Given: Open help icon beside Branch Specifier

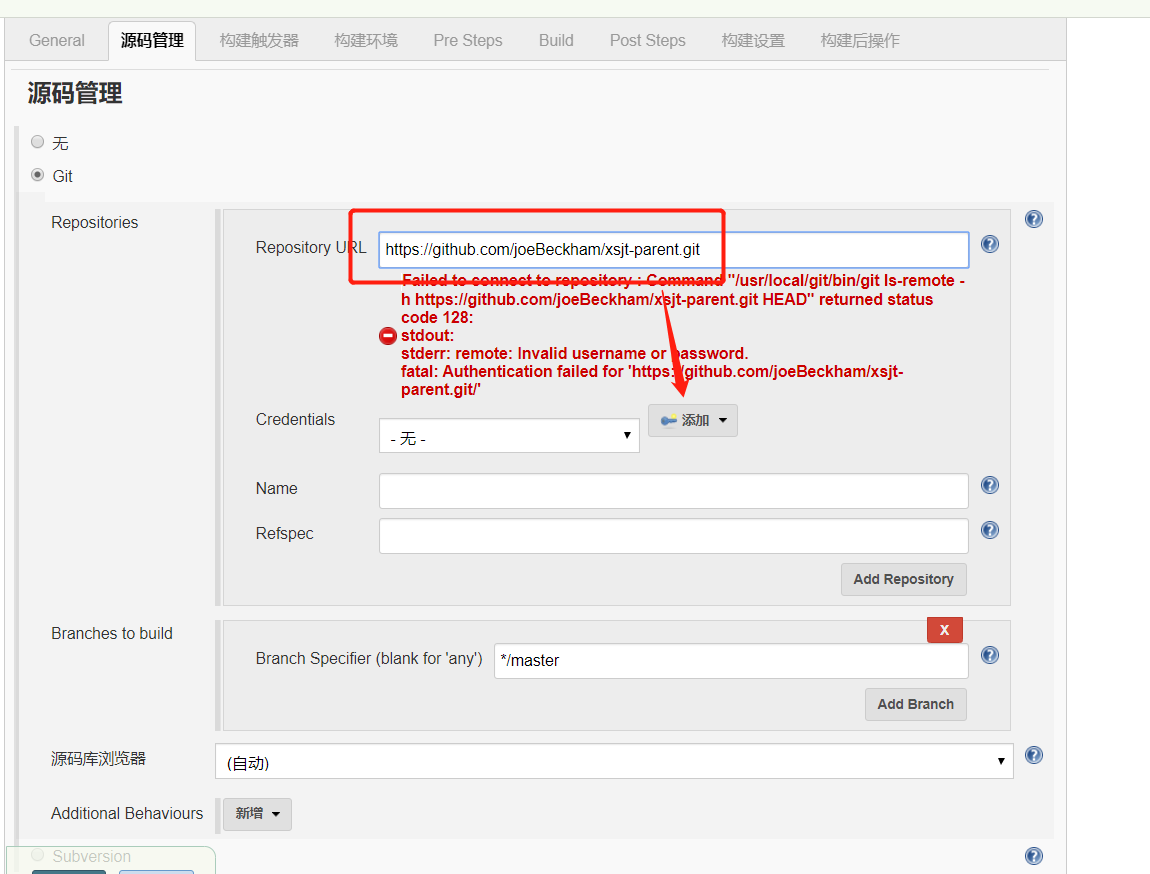Looking at the screenshot, I should click(x=989, y=656).
